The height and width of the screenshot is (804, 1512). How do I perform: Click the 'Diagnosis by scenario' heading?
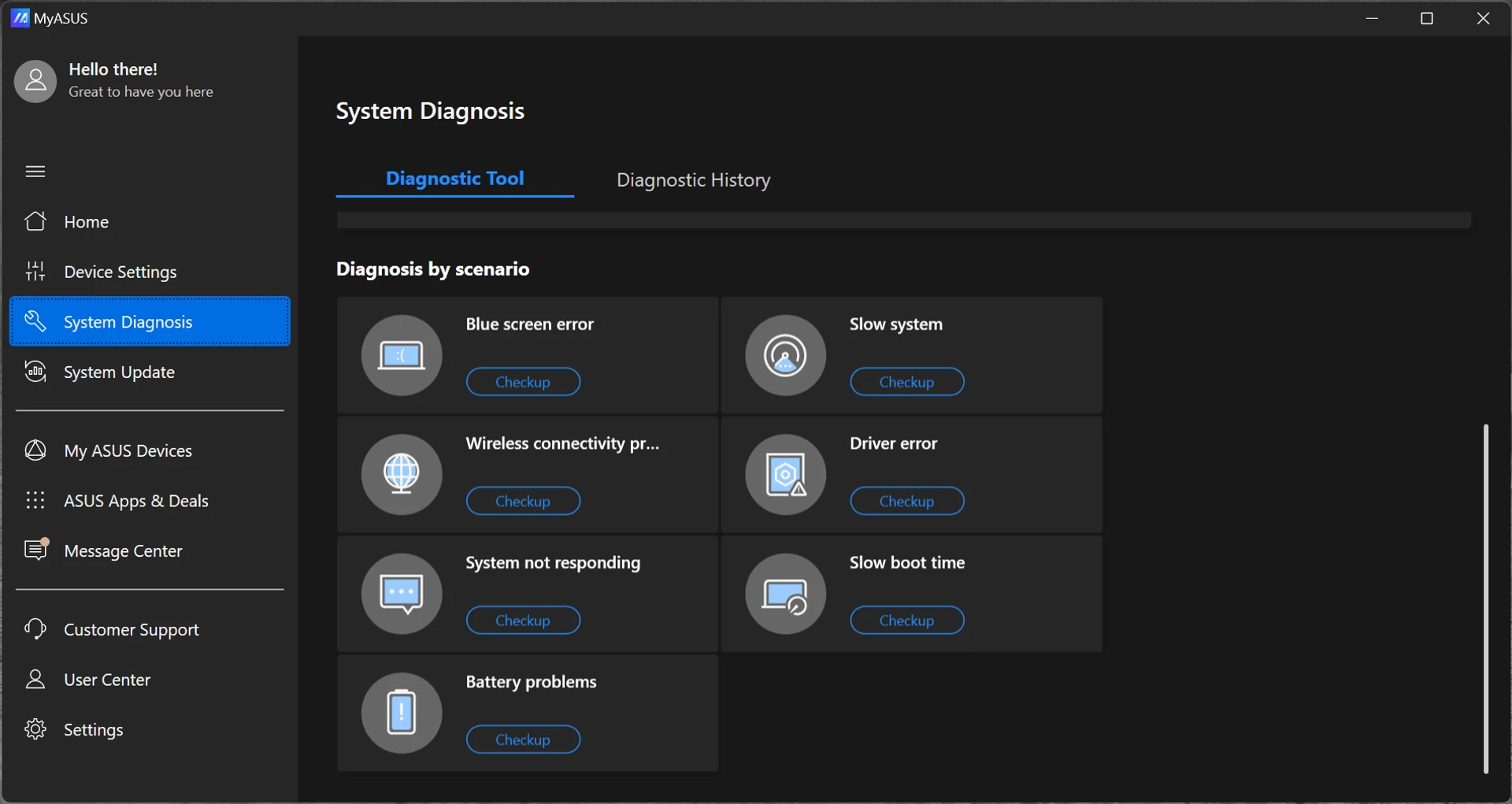(432, 269)
